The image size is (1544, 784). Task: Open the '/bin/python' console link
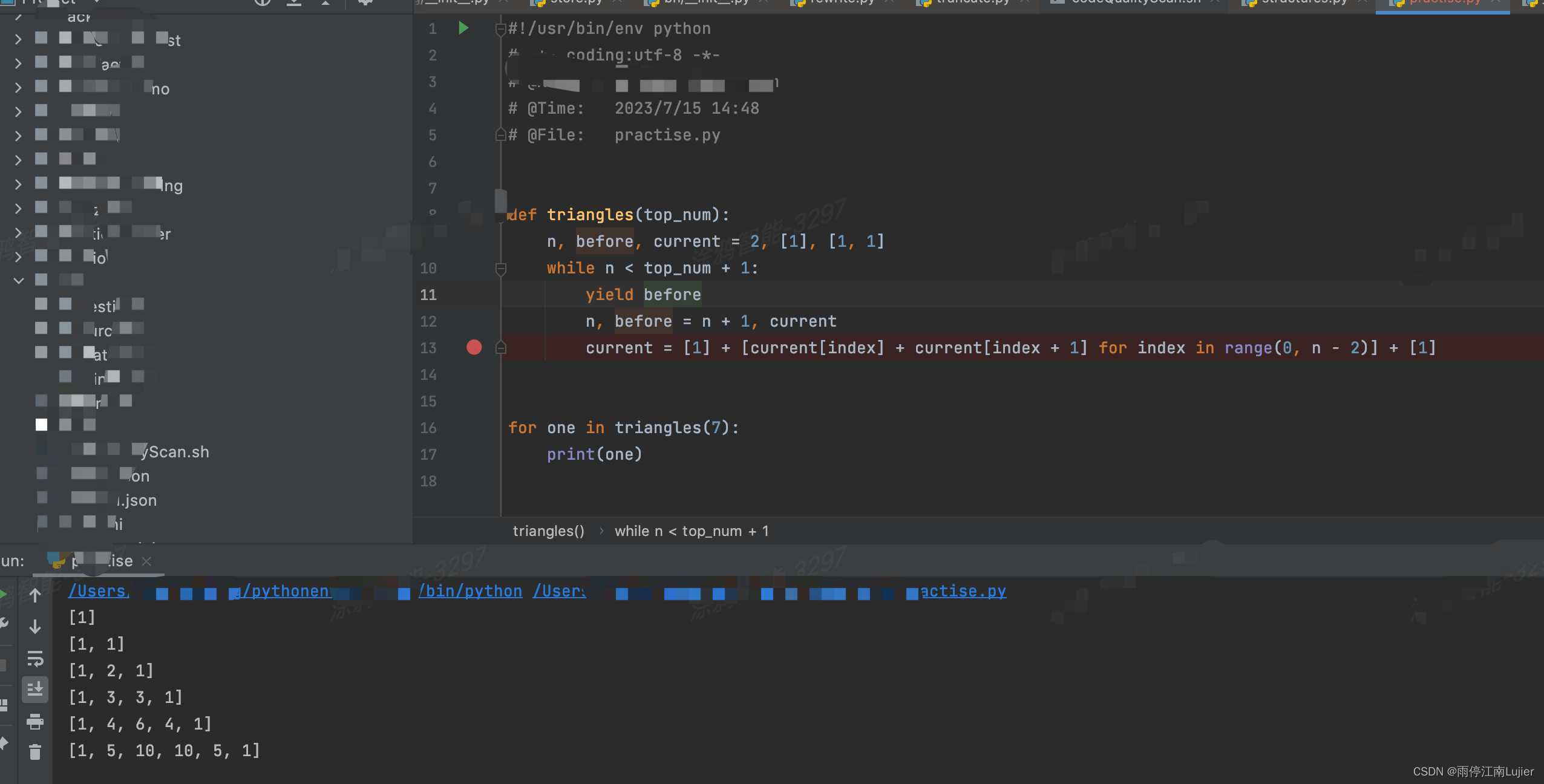click(470, 591)
